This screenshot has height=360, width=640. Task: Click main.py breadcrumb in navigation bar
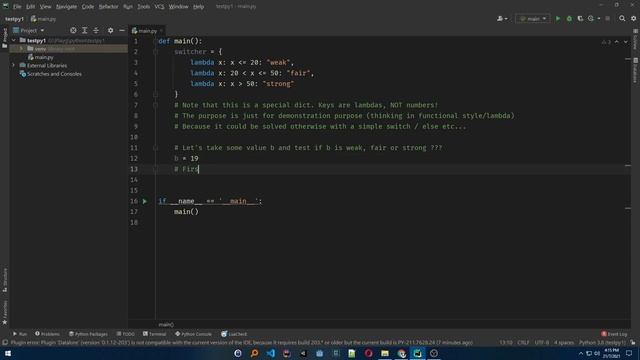pos(43,19)
